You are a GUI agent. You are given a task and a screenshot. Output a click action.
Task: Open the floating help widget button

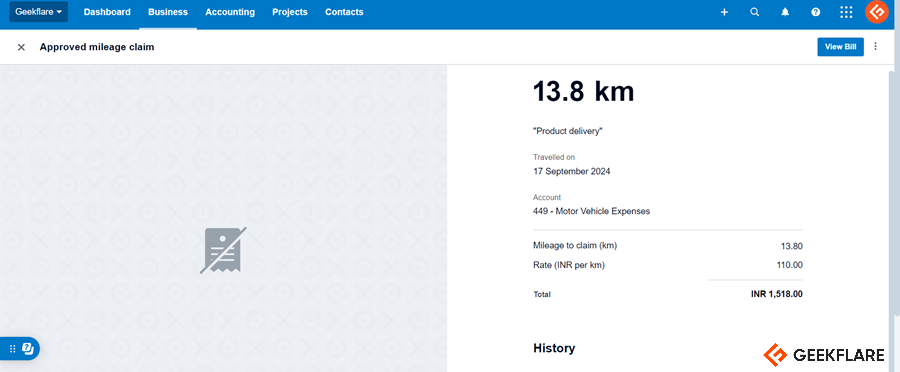20,348
